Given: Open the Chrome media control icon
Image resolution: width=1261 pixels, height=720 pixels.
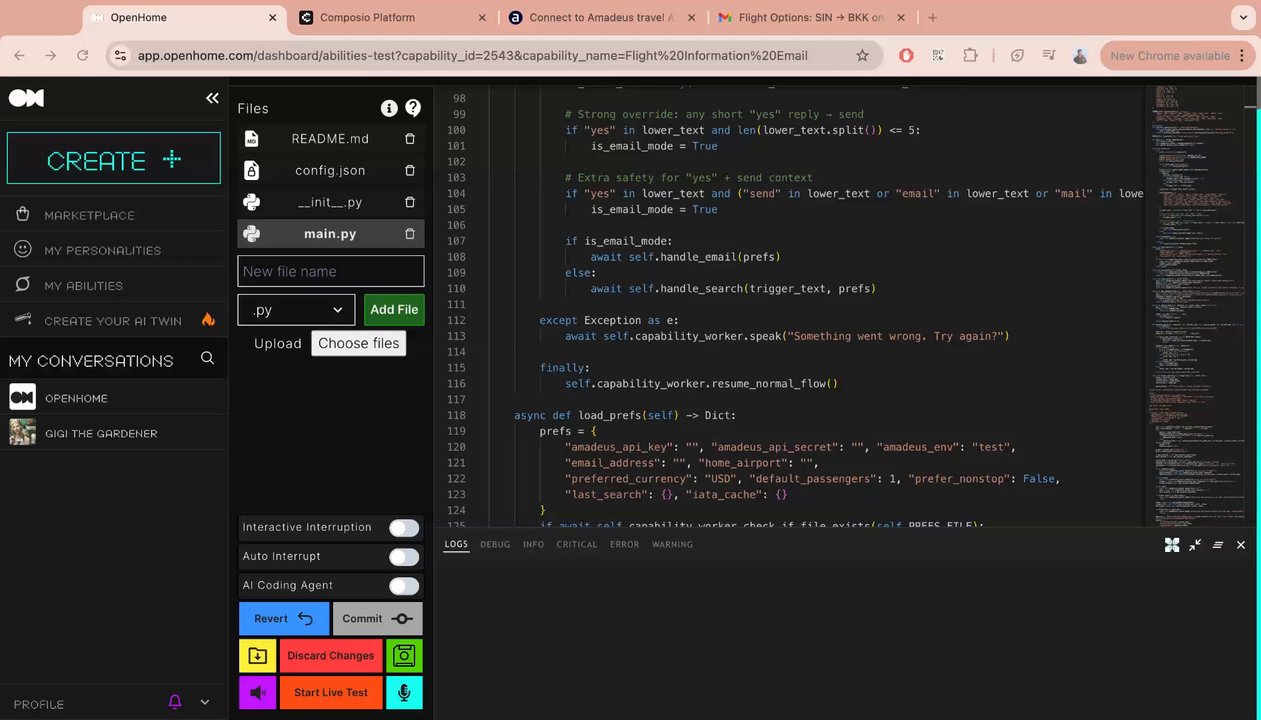Looking at the screenshot, I should (1048, 56).
